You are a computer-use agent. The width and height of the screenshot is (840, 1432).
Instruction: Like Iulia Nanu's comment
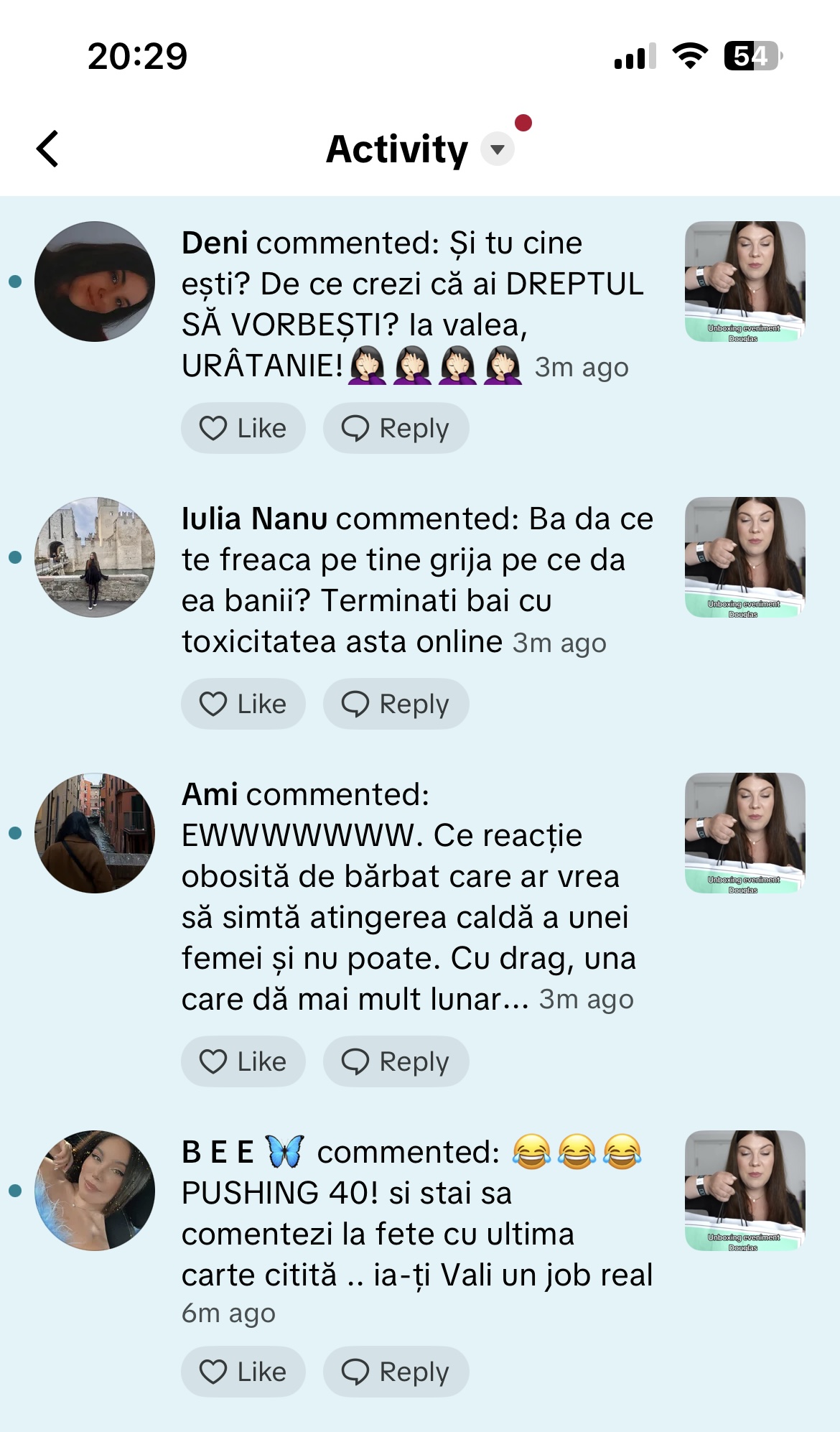[243, 704]
